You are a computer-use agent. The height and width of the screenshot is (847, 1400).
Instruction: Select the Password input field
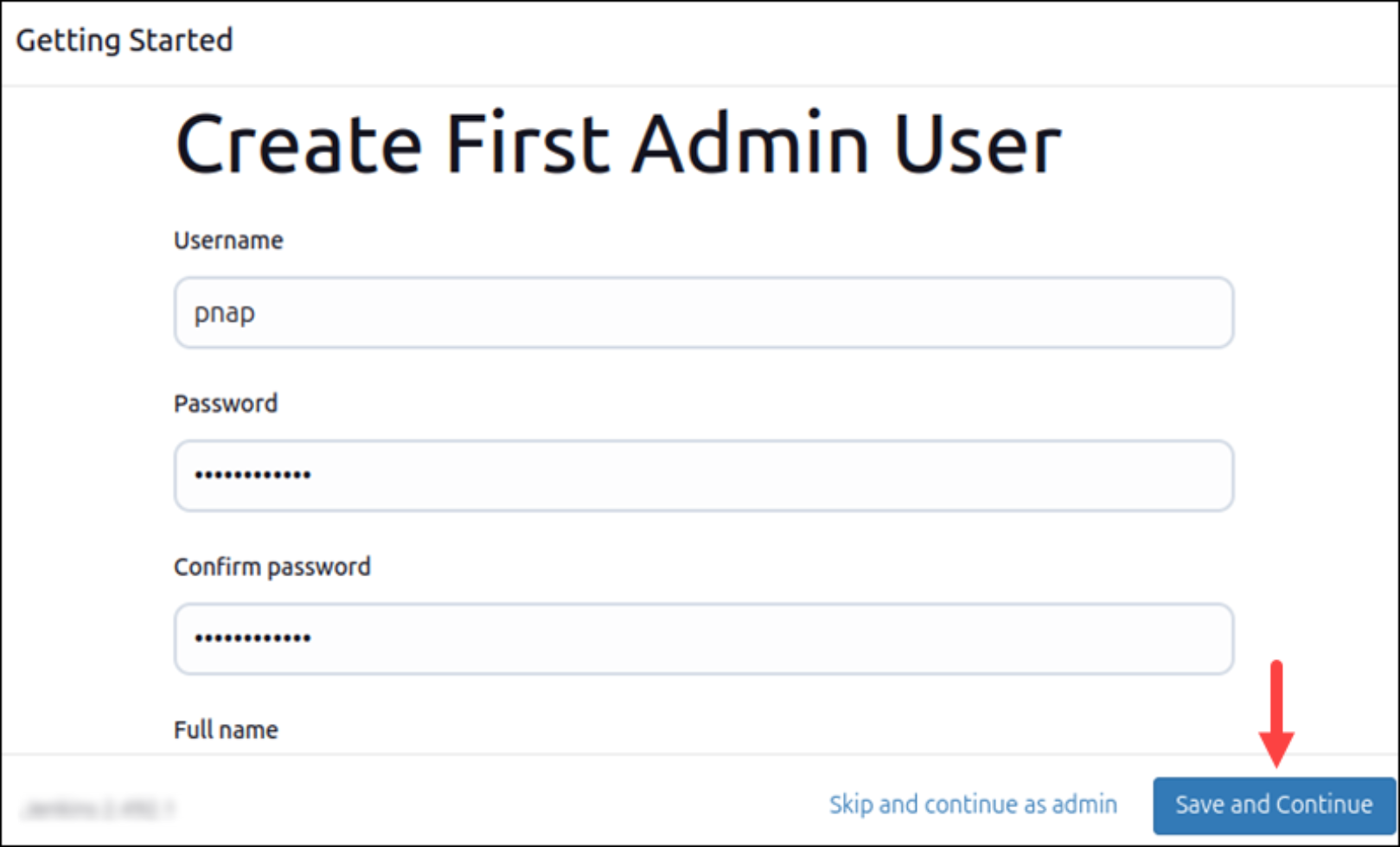702,475
